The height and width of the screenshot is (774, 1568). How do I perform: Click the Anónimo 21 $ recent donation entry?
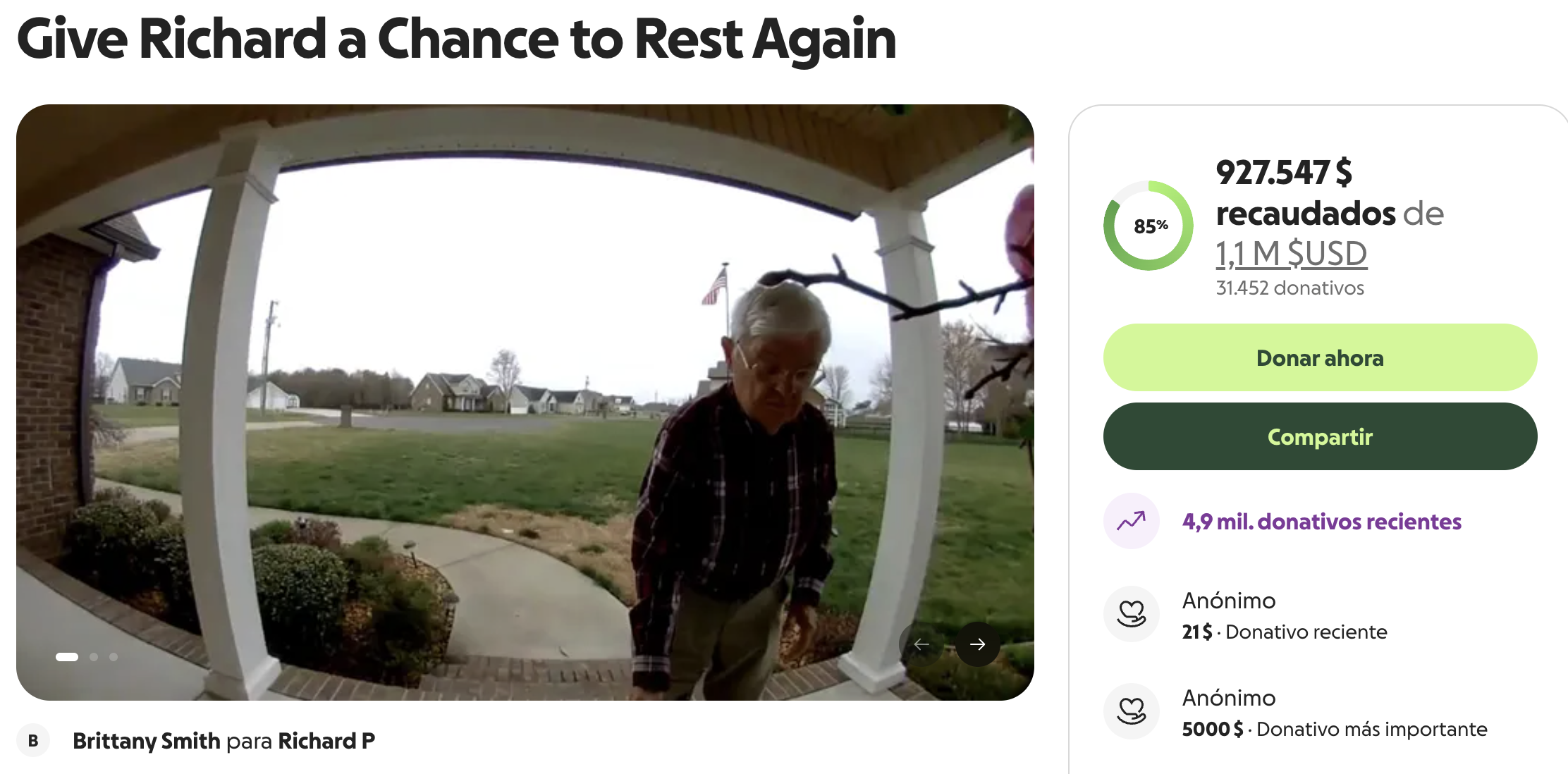pos(1285,615)
